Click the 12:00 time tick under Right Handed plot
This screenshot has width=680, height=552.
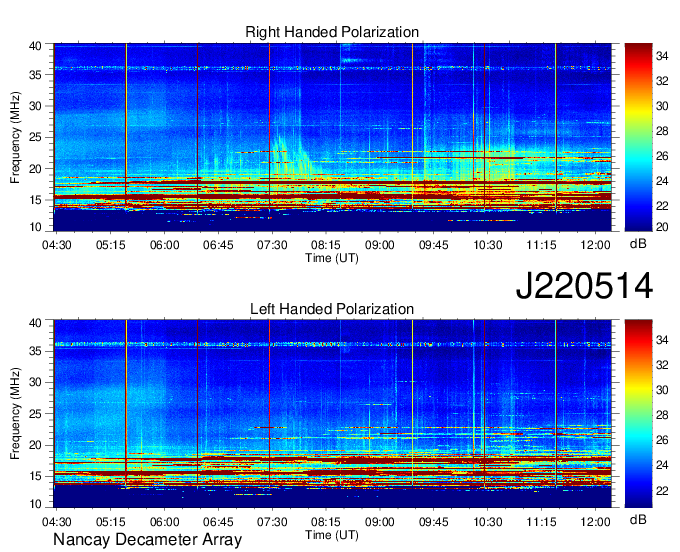click(x=595, y=245)
